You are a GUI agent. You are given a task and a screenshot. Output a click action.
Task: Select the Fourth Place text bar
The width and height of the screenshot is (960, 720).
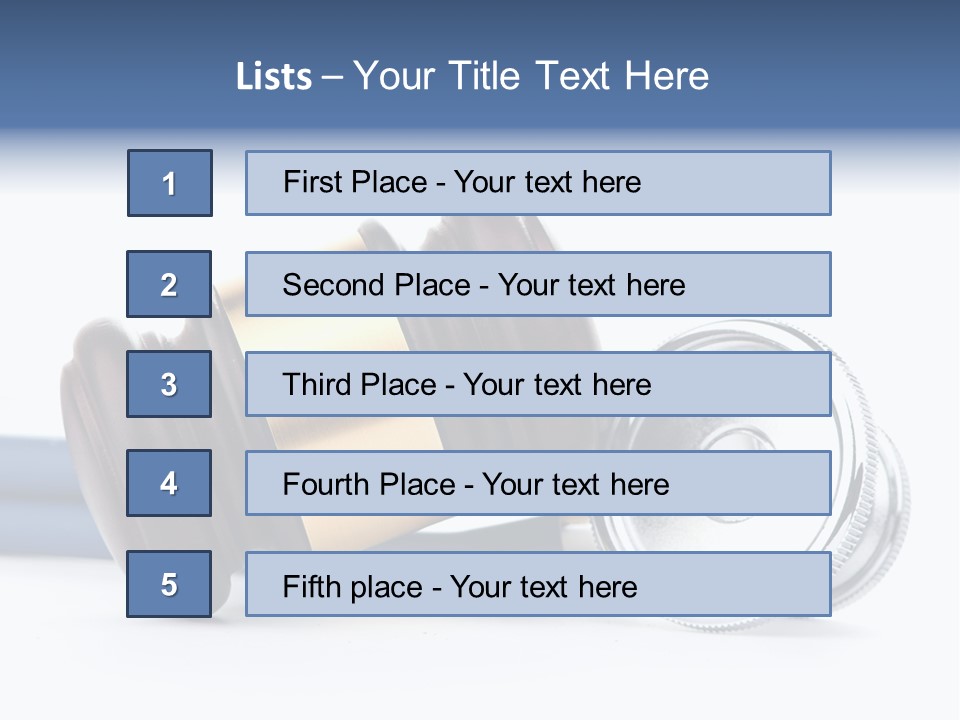(x=538, y=483)
